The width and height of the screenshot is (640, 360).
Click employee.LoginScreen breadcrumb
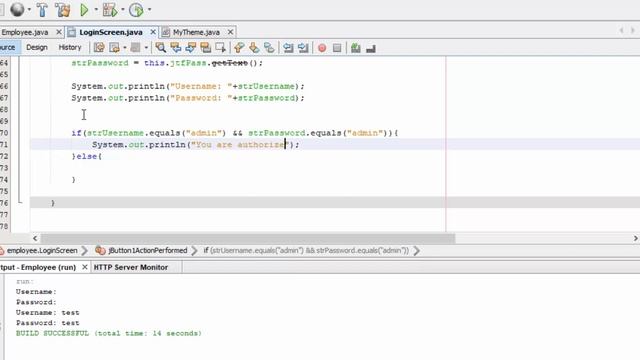(42, 251)
